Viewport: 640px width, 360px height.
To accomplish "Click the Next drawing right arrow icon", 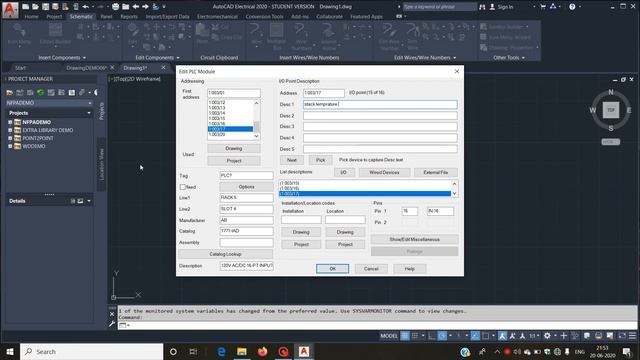I will coord(145,7).
